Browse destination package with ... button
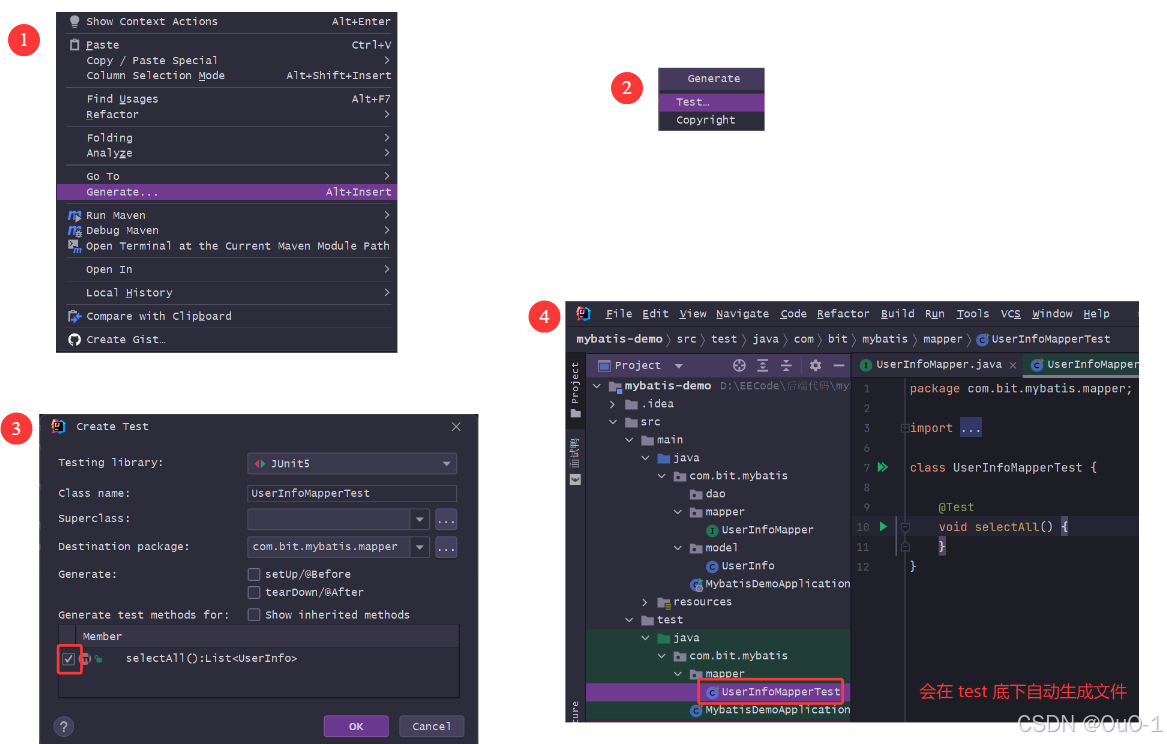The image size is (1167, 744). coord(447,548)
